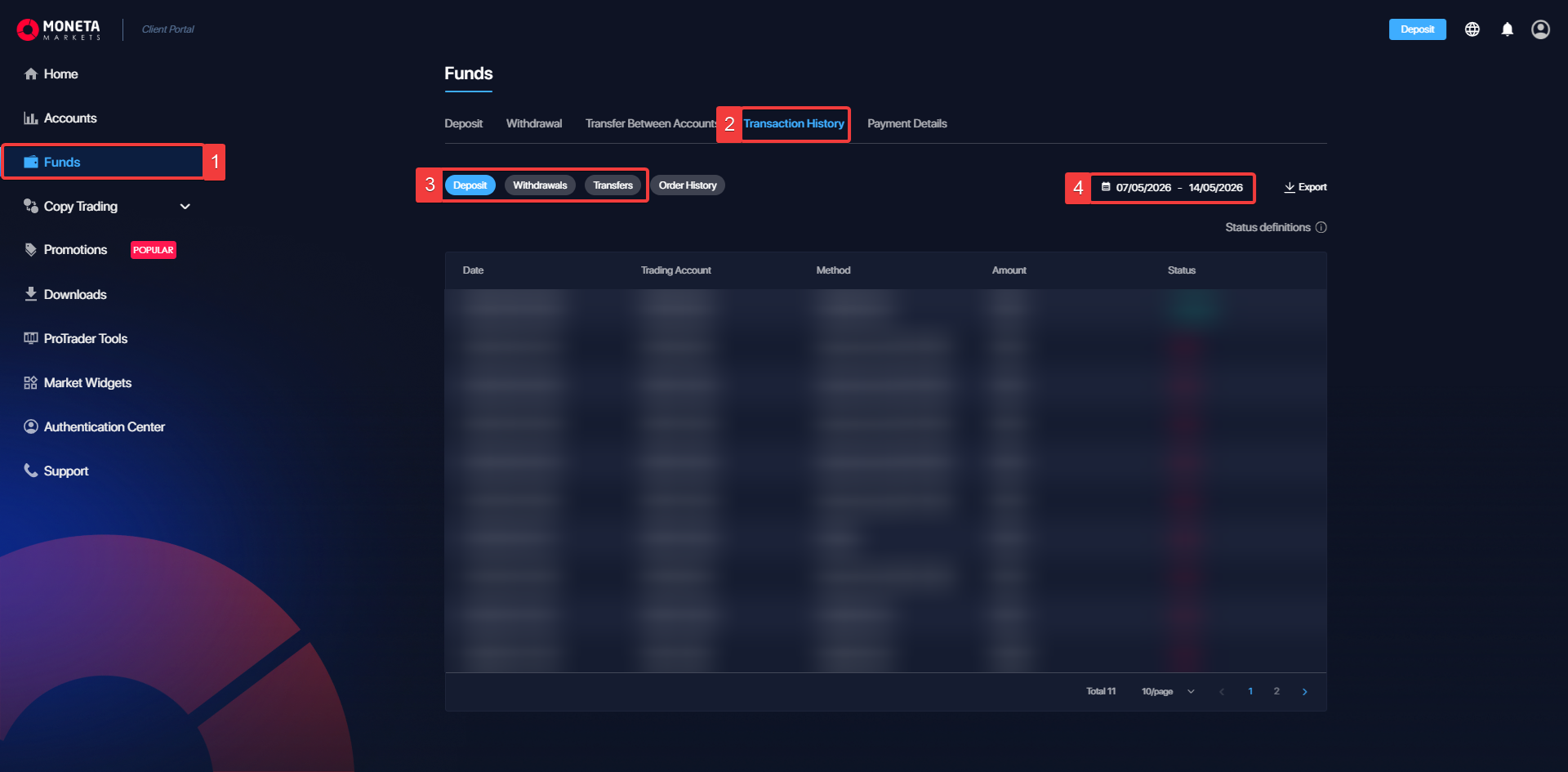Click the Funds wallet icon
The width and height of the screenshot is (1568, 772).
coord(31,162)
